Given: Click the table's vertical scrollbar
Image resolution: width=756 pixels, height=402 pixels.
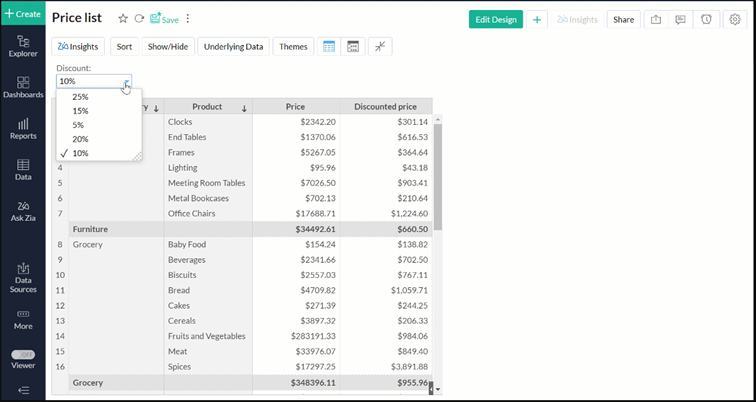Looking at the screenshot, I should 437,175.
